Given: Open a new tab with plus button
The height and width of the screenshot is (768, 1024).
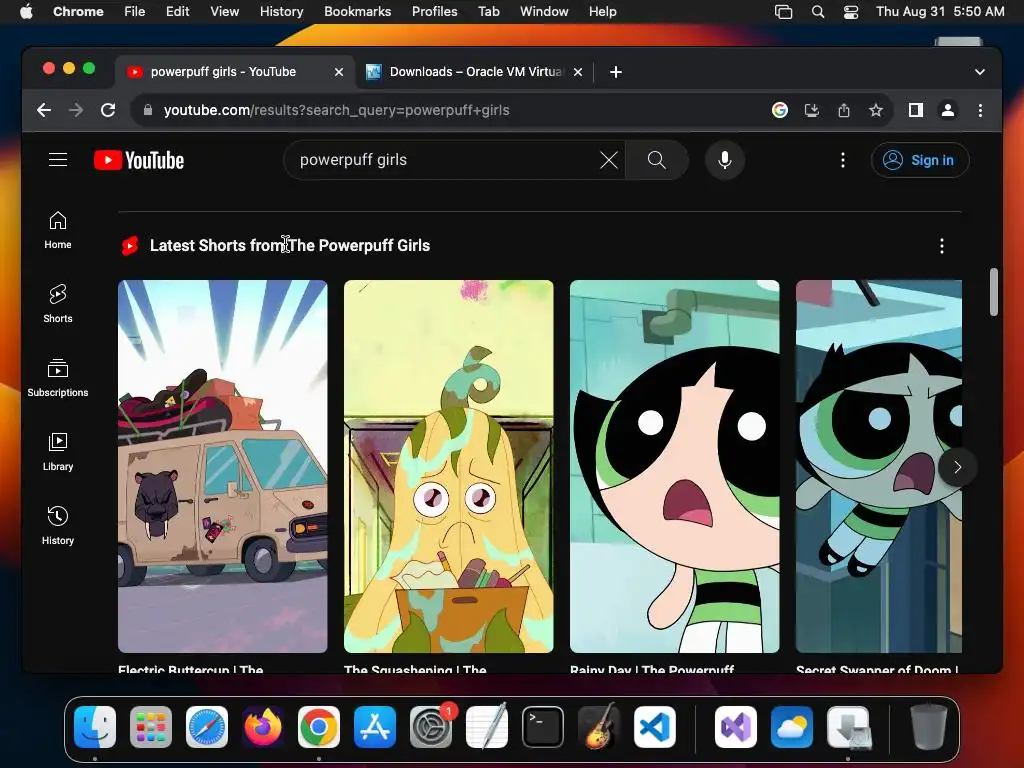Looking at the screenshot, I should pyautogui.click(x=616, y=72).
